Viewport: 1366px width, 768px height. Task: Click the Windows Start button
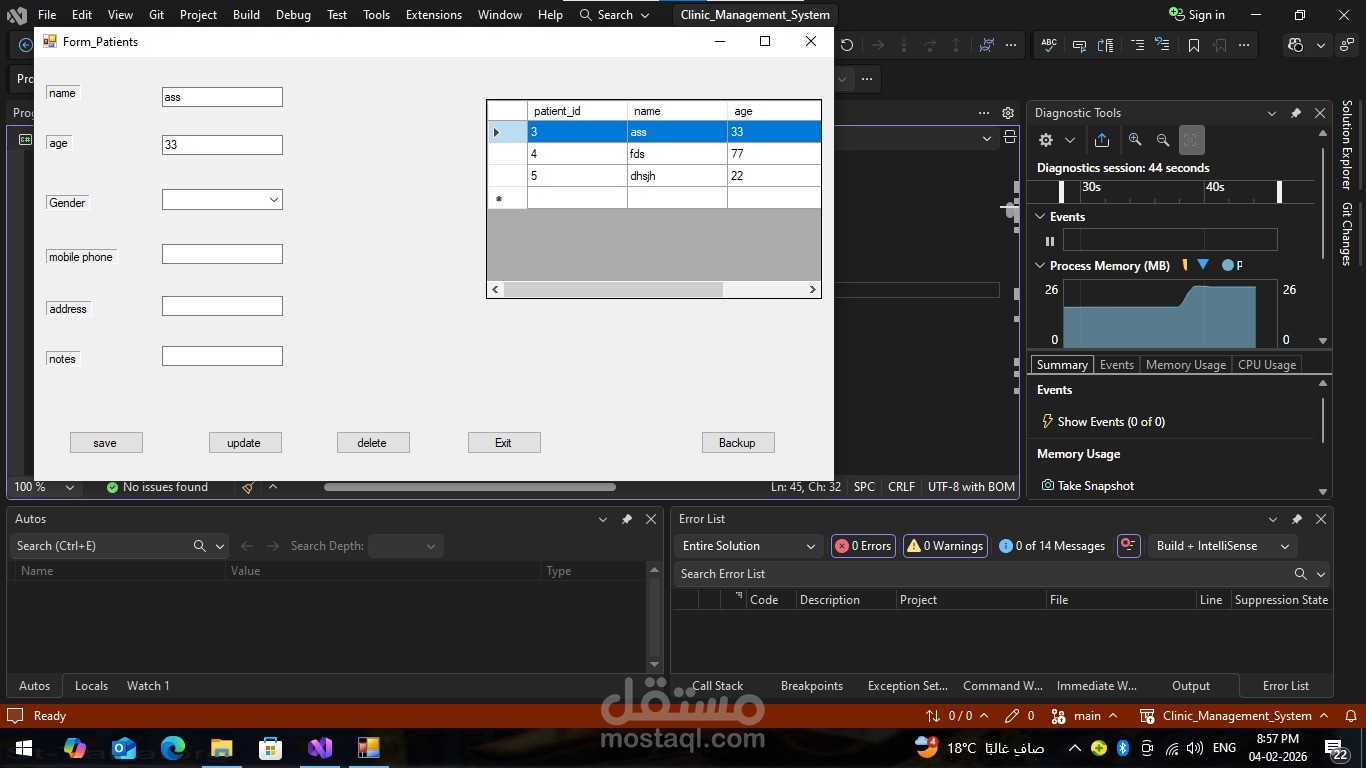click(24, 747)
